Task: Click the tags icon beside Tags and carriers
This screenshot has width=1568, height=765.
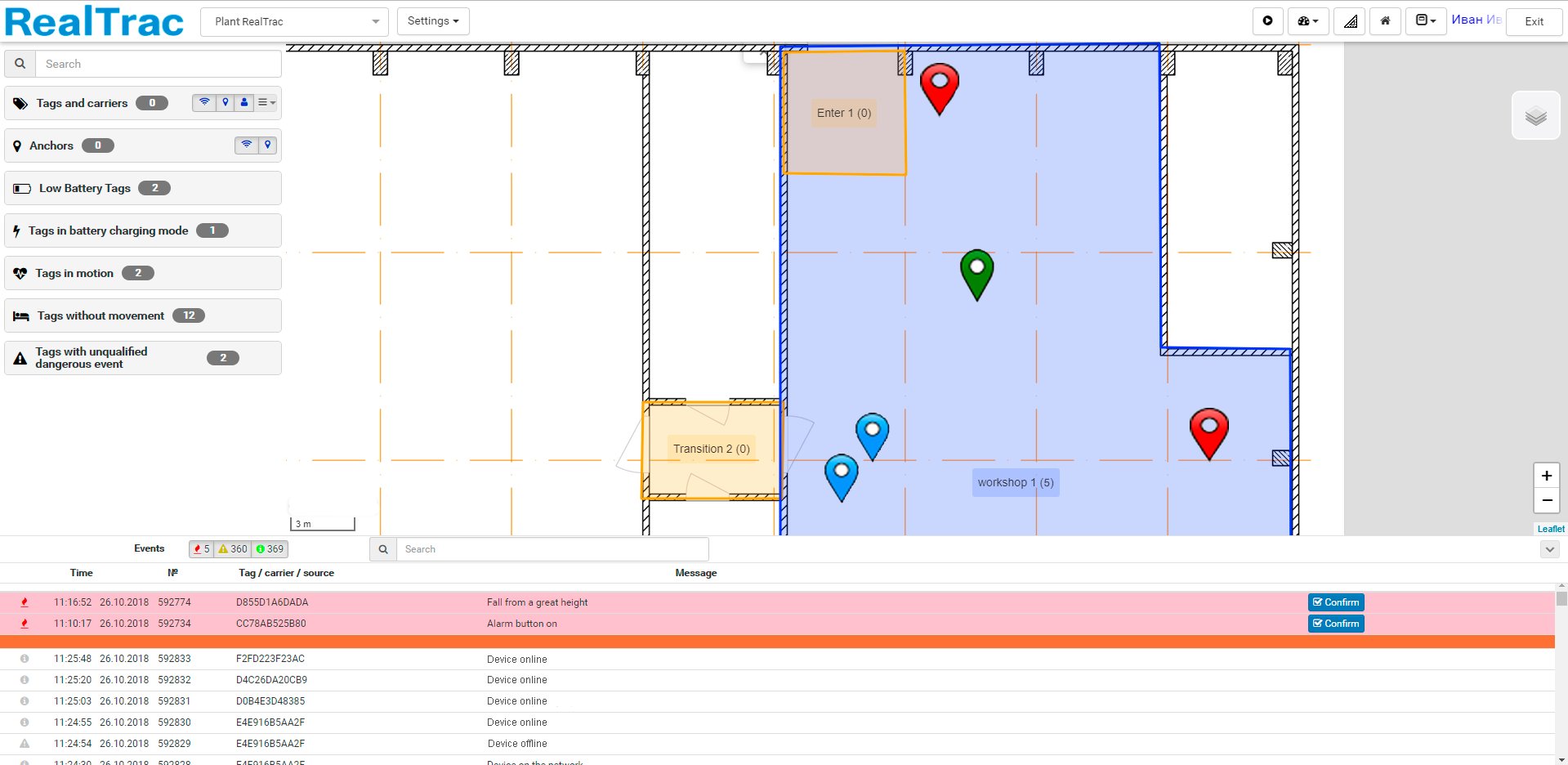Action: click(20, 104)
